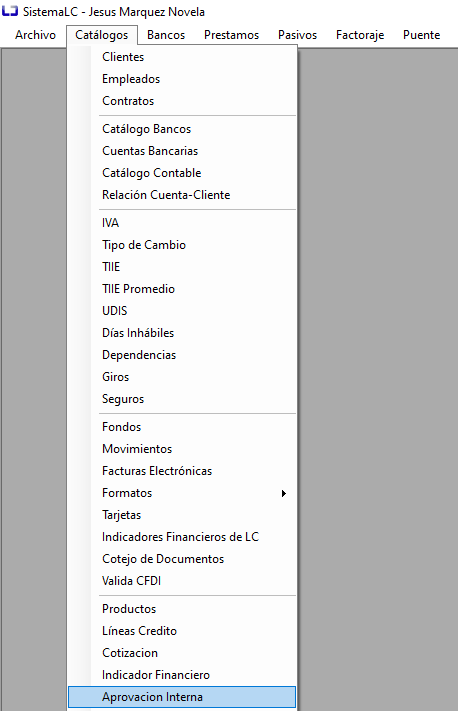Choose Tipo de Cambio entry

tap(182, 245)
